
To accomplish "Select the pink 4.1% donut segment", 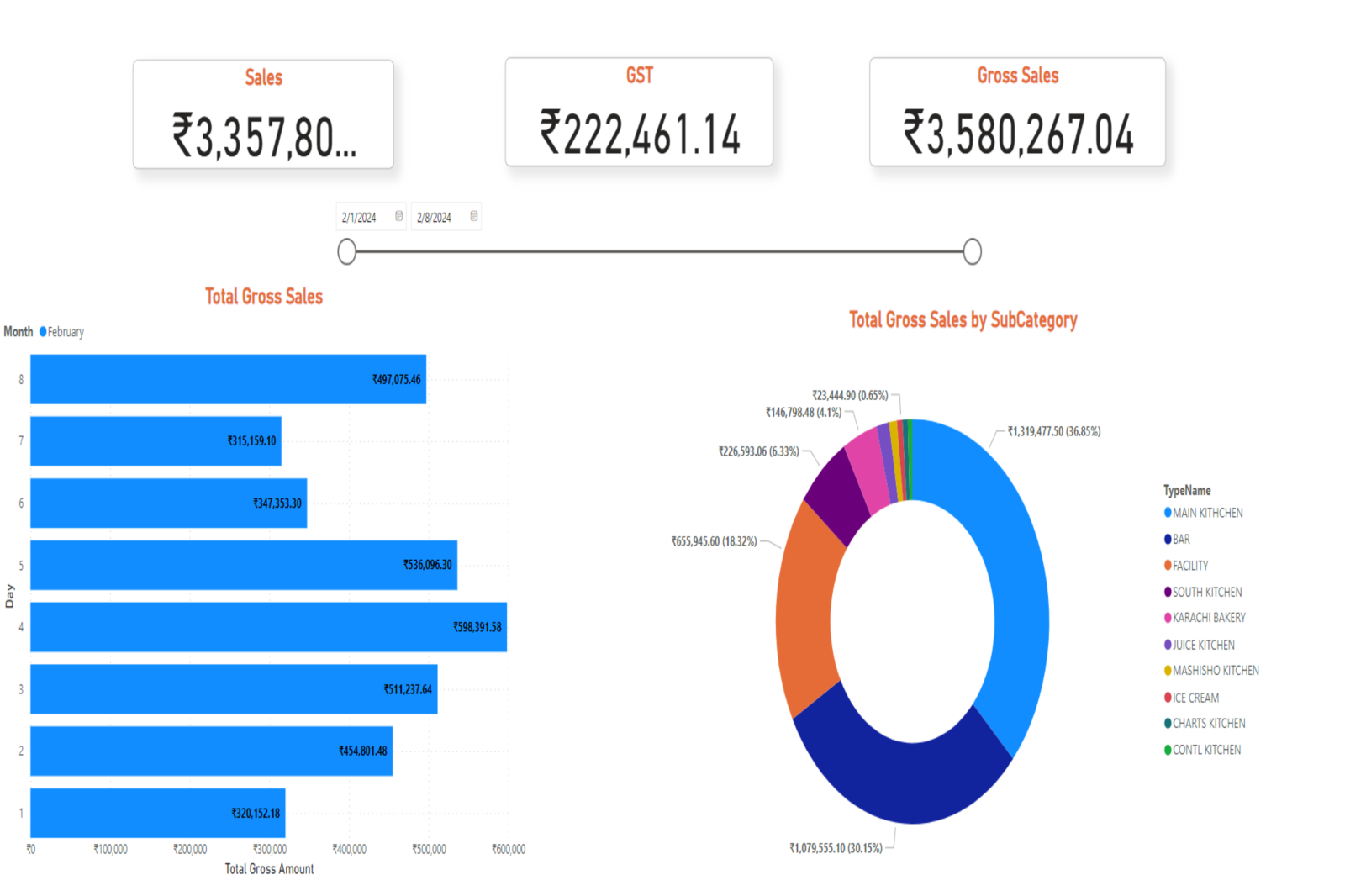I will point(868,471).
